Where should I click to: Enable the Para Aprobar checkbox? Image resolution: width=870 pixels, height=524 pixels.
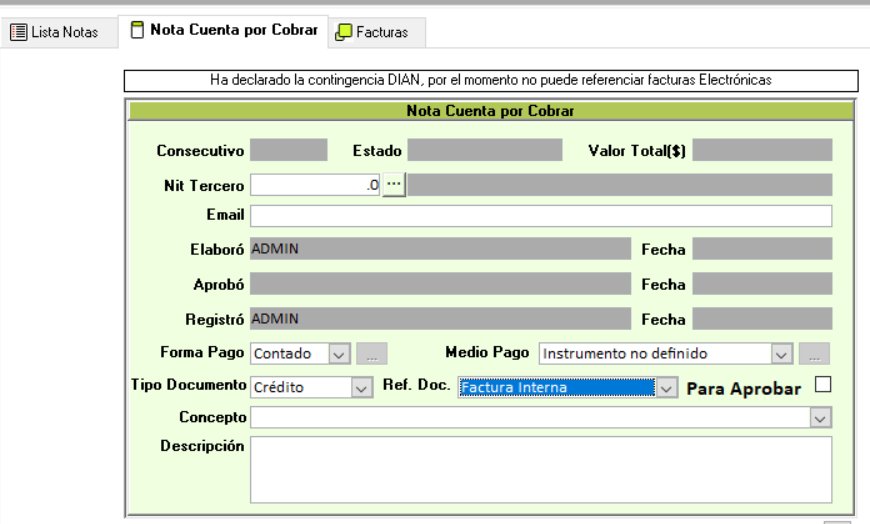coord(823,384)
